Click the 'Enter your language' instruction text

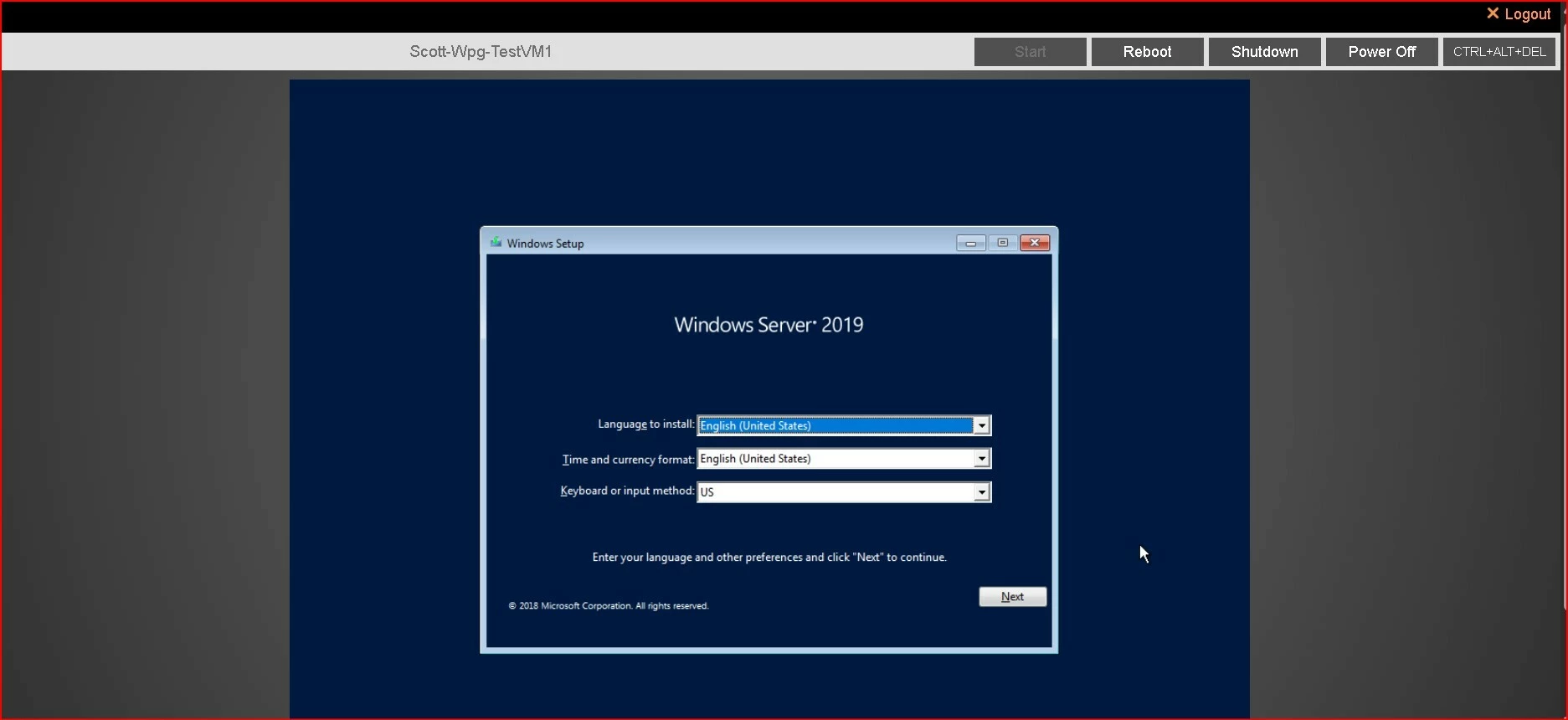tap(769, 558)
